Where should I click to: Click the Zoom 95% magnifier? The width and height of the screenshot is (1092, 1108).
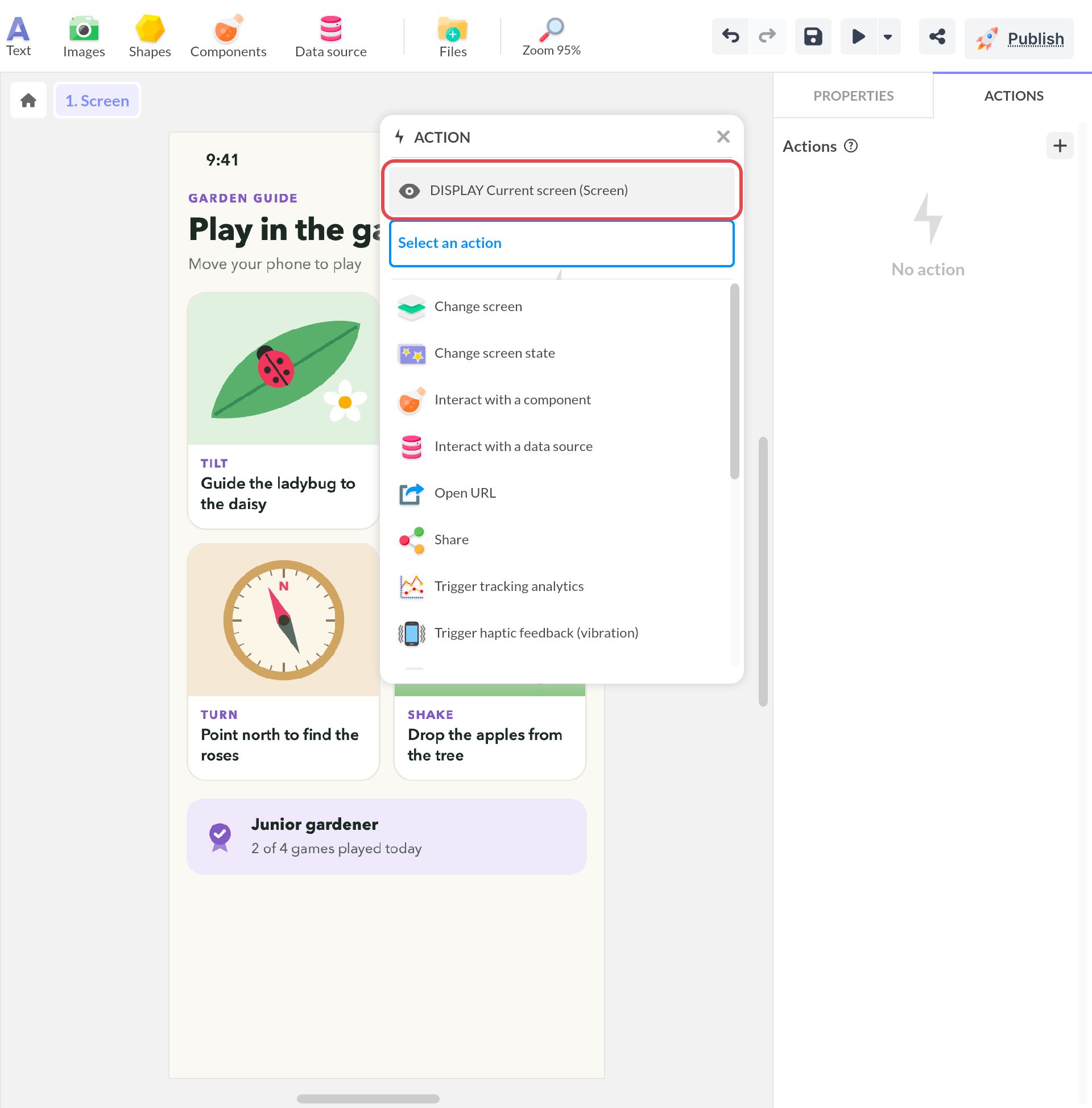(x=551, y=37)
